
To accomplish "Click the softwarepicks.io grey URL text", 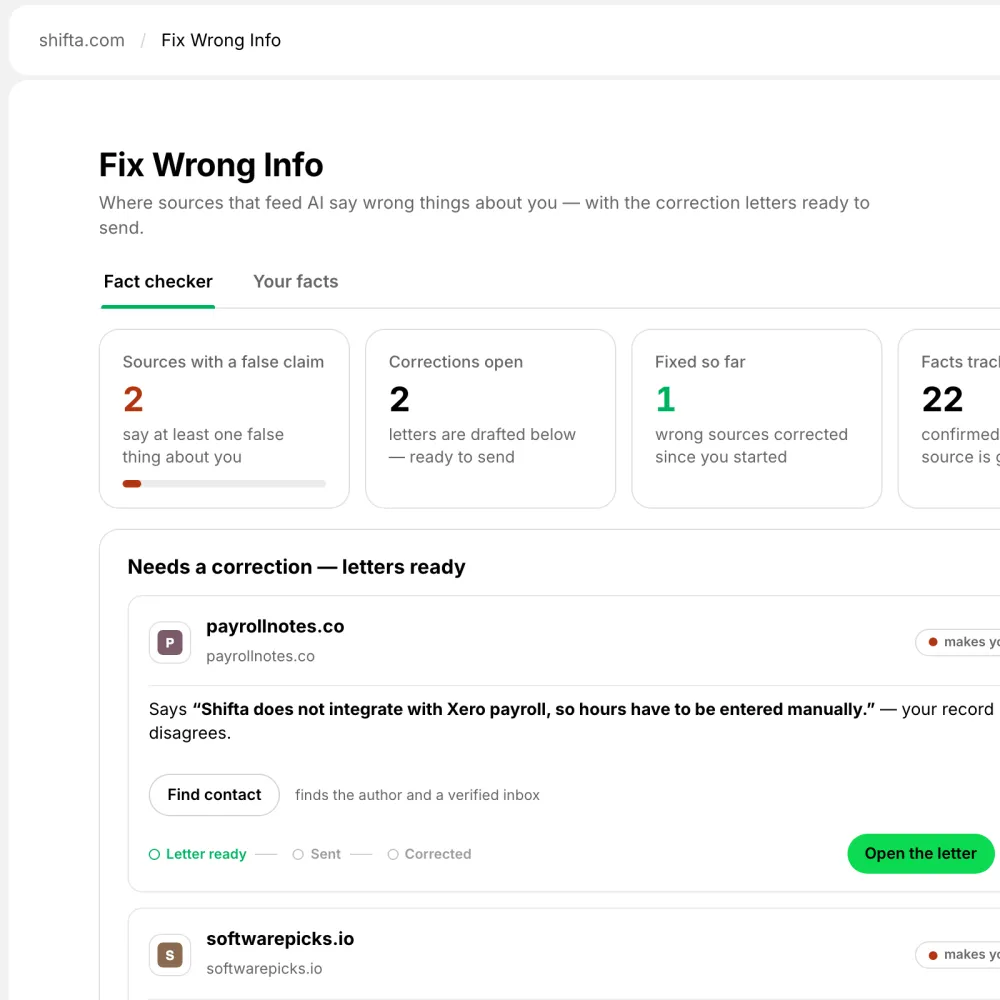I will [264, 969].
